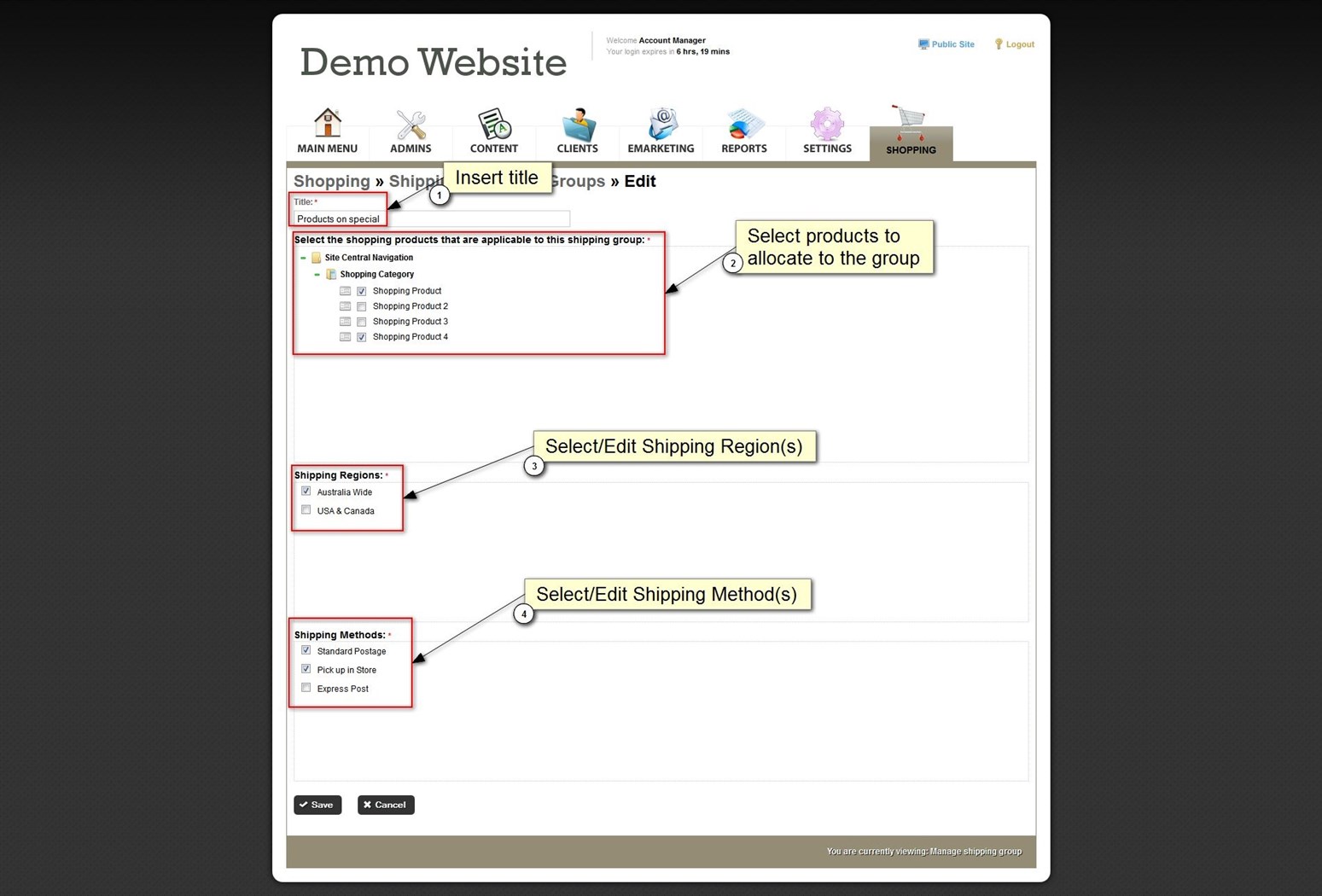The height and width of the screenshot is (896, 1322).
Task: Open the Public Site link
Action: click(952, 44)
